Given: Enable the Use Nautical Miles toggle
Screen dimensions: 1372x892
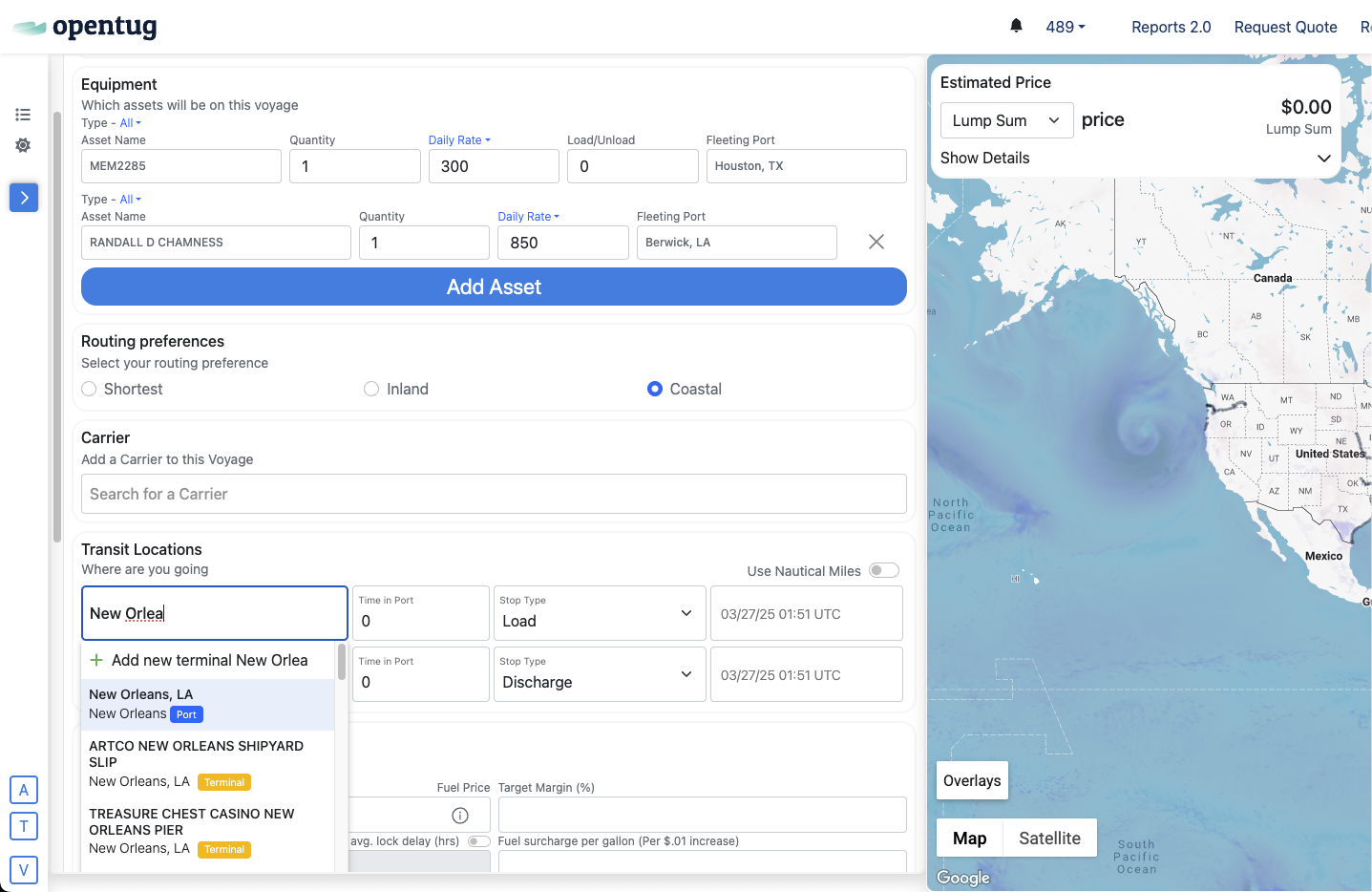Looking at the screenshot, I should tap(884, 570).
